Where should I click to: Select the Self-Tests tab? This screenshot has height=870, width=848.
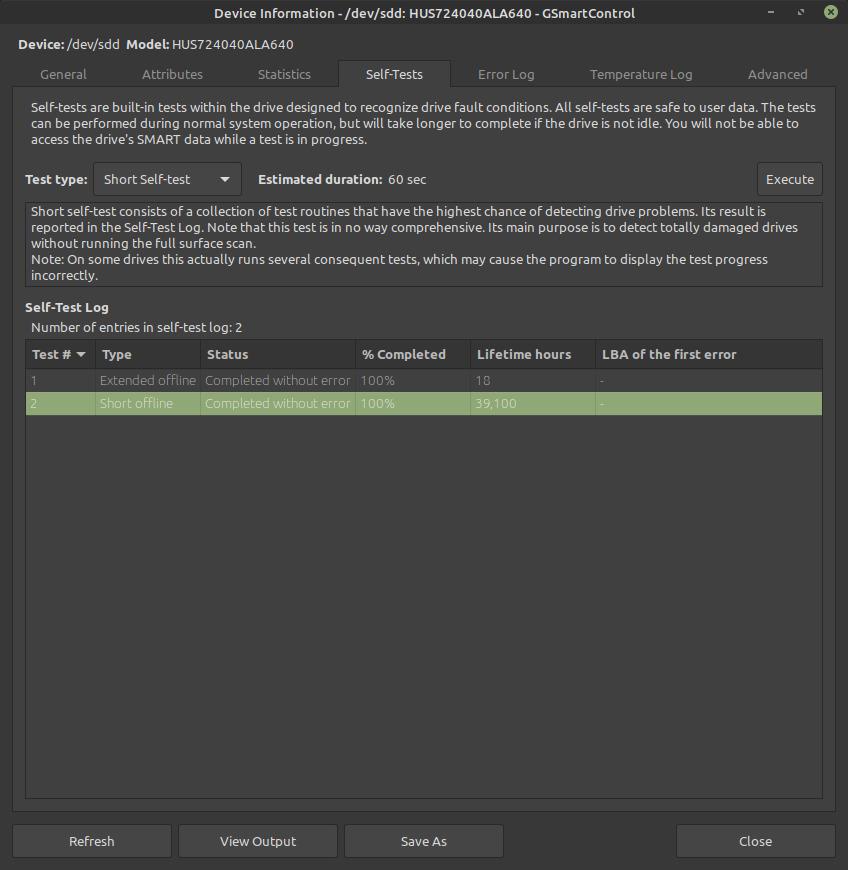394,74
